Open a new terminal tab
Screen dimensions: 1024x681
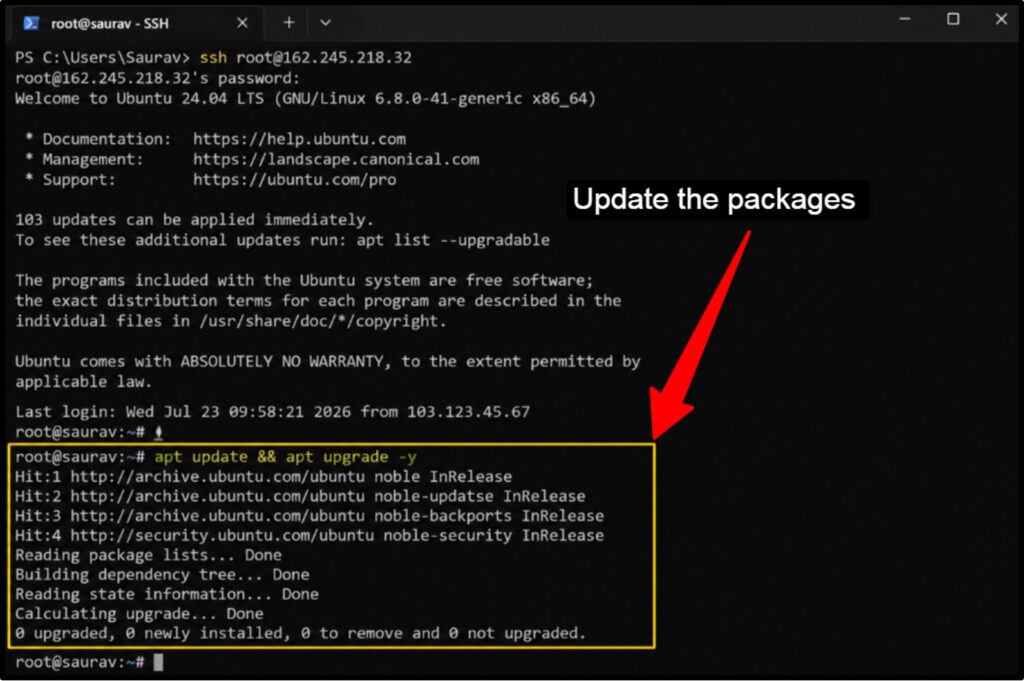click(289, 23)
